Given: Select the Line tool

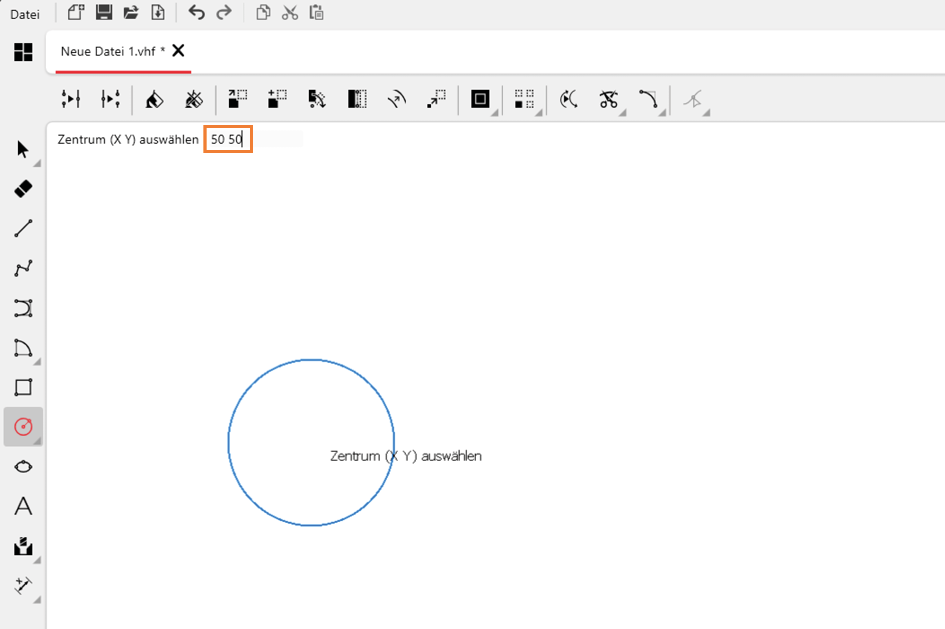Looking at the screenshot, I should point(23,229).
